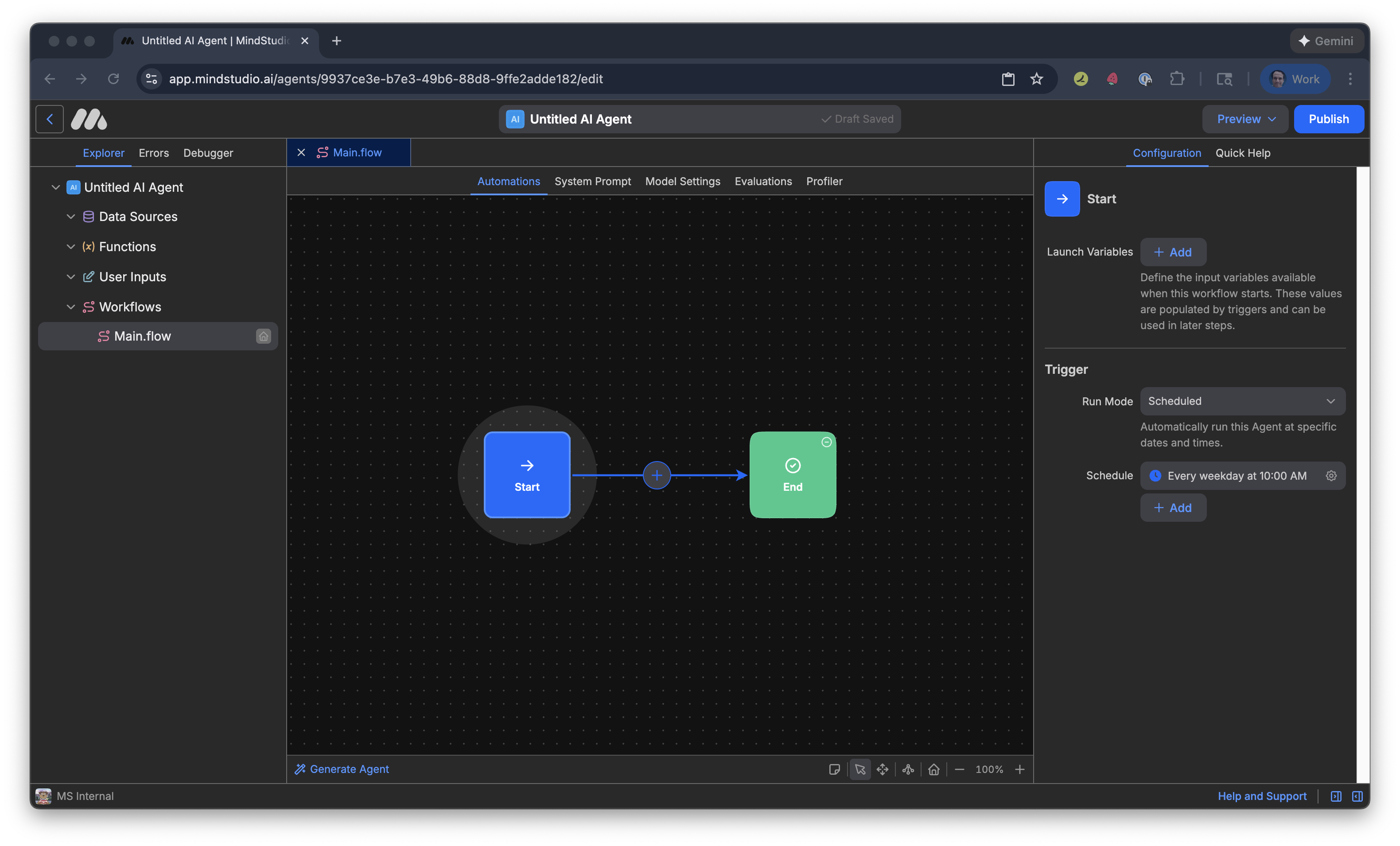The image size is (1400, 846).
Task: Open the Run Mode dropdown showing Scheduled
Action: [1242, 401]
